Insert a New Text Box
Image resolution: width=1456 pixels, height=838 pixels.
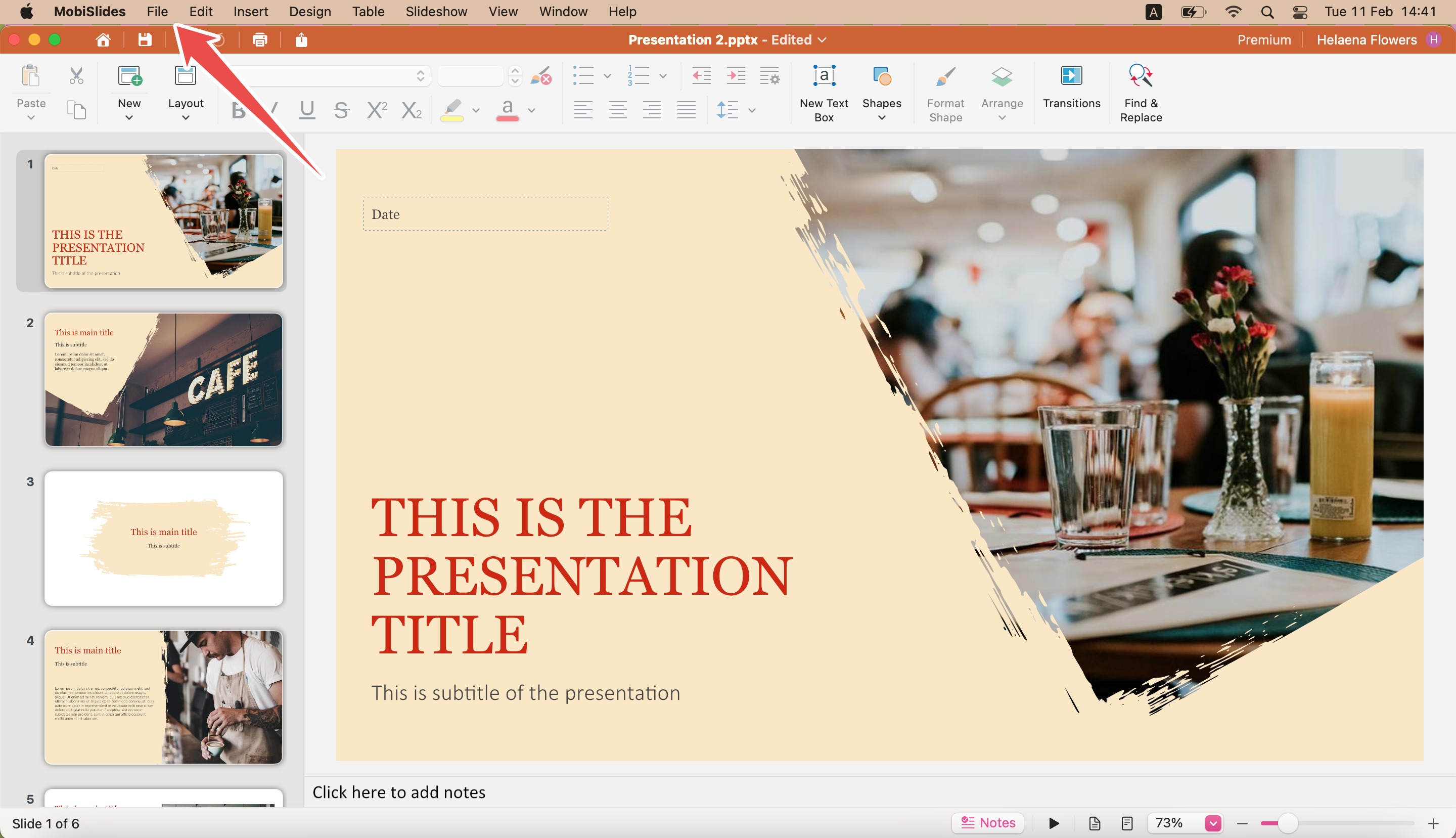[824, 92]
